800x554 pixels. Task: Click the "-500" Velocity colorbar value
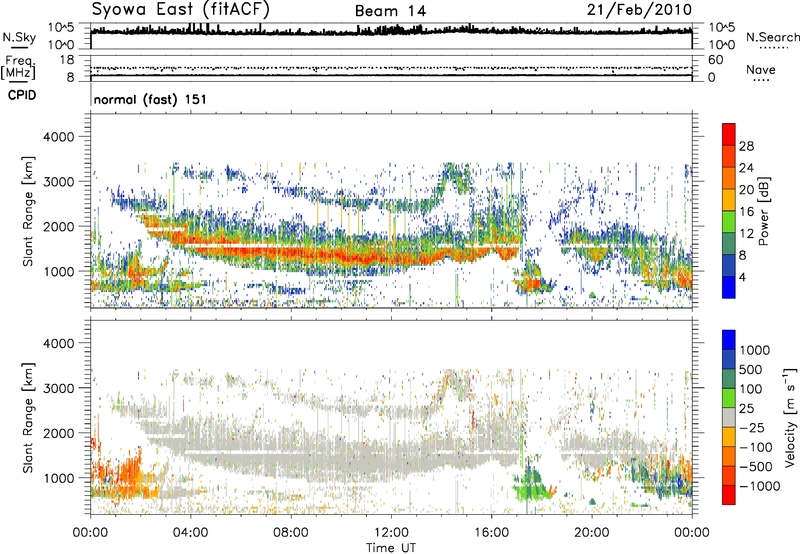pos(755,467)
